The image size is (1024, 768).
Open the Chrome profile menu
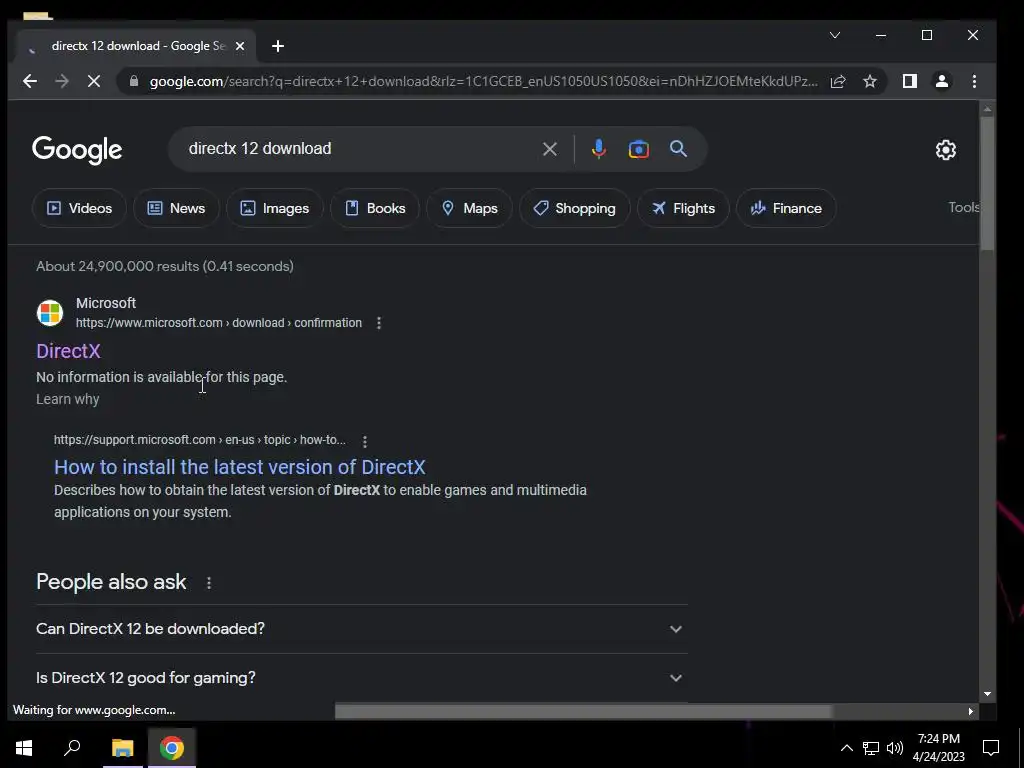[x=942, y=81]
